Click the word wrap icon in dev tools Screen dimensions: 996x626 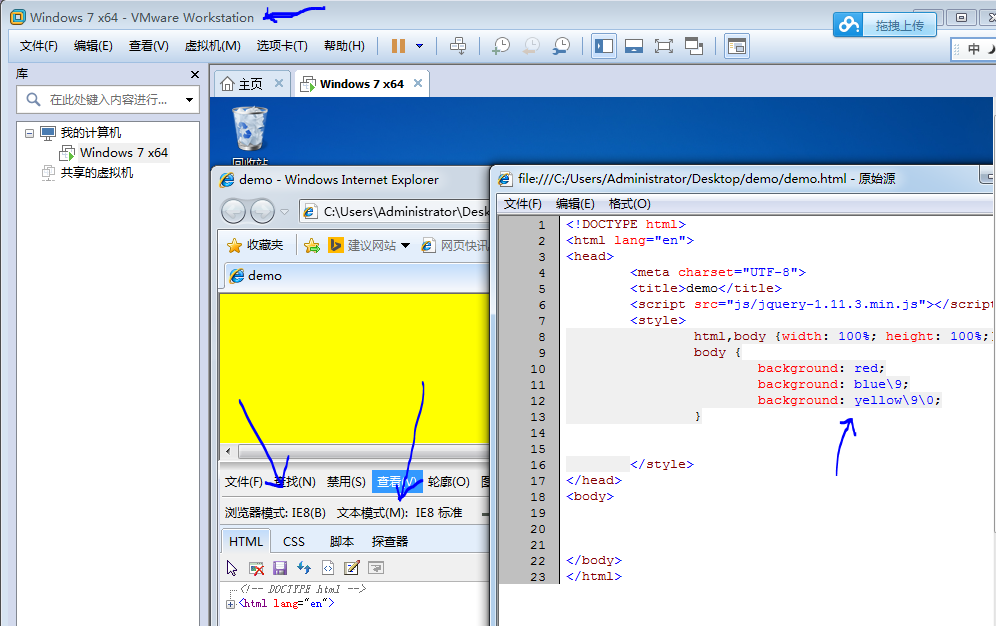(376, 568)
